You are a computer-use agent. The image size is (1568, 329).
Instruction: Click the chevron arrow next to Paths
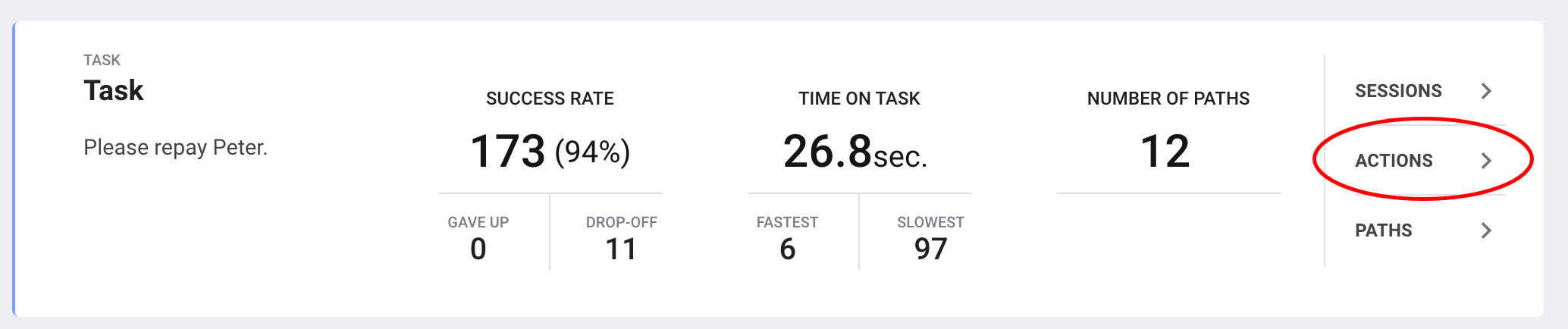click(1486, 230)
